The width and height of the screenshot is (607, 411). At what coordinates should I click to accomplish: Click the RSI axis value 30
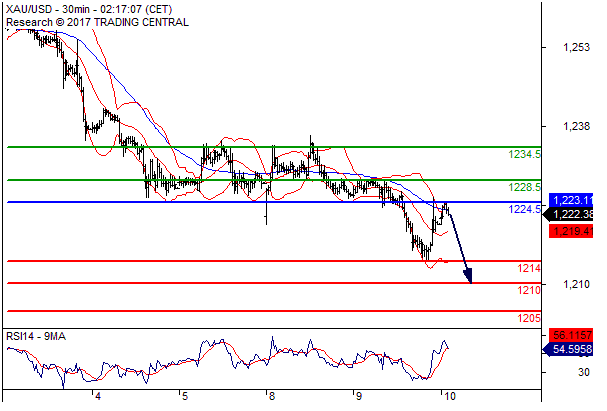pos(584,372)
